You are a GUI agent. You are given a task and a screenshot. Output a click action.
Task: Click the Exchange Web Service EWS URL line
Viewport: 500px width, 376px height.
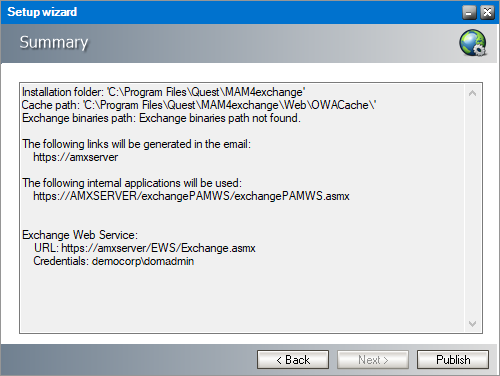pyautogui.click(x=145, y=248)
